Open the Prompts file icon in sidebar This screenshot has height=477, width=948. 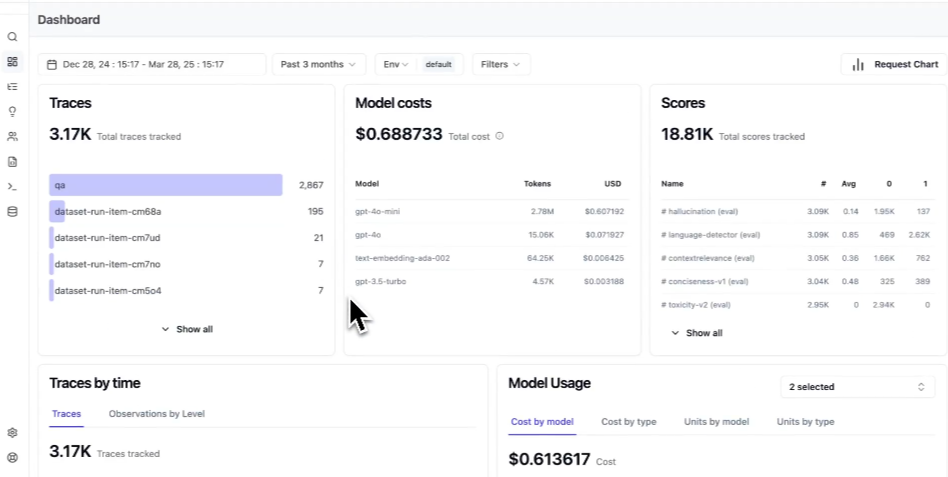12,162
